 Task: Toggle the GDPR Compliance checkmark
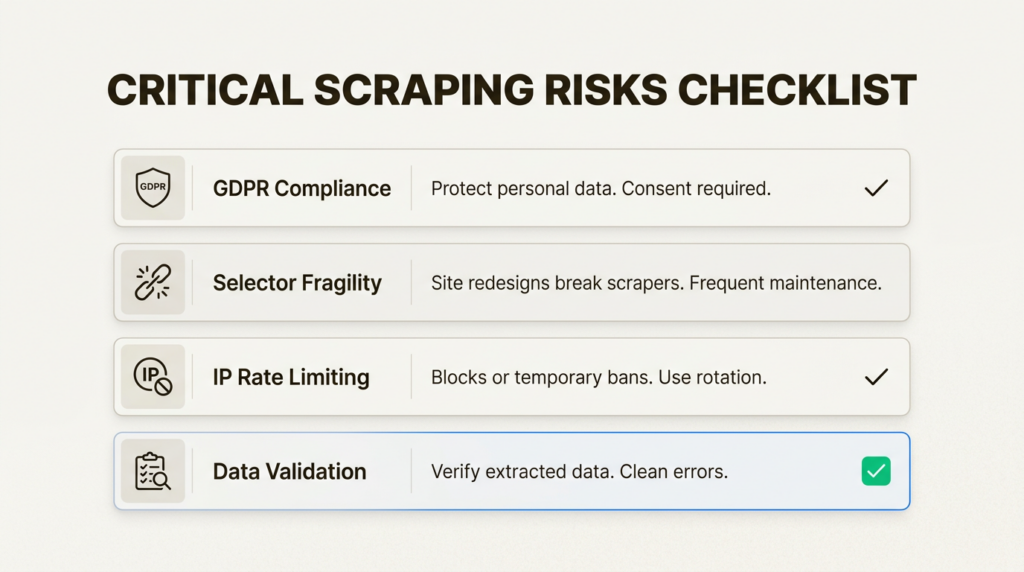(x=876, y=188)
